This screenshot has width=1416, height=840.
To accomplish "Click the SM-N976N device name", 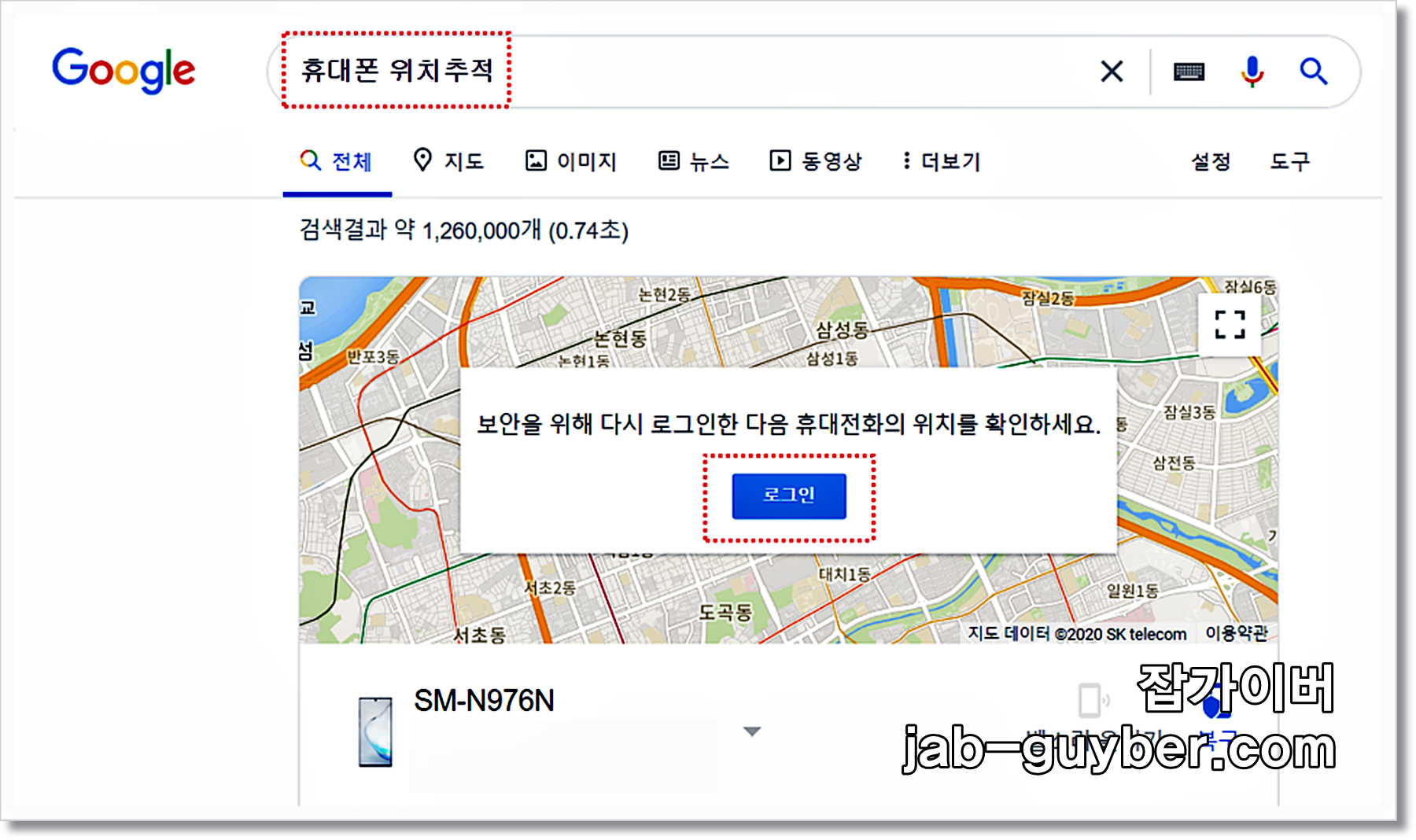I will pos(484,700).
